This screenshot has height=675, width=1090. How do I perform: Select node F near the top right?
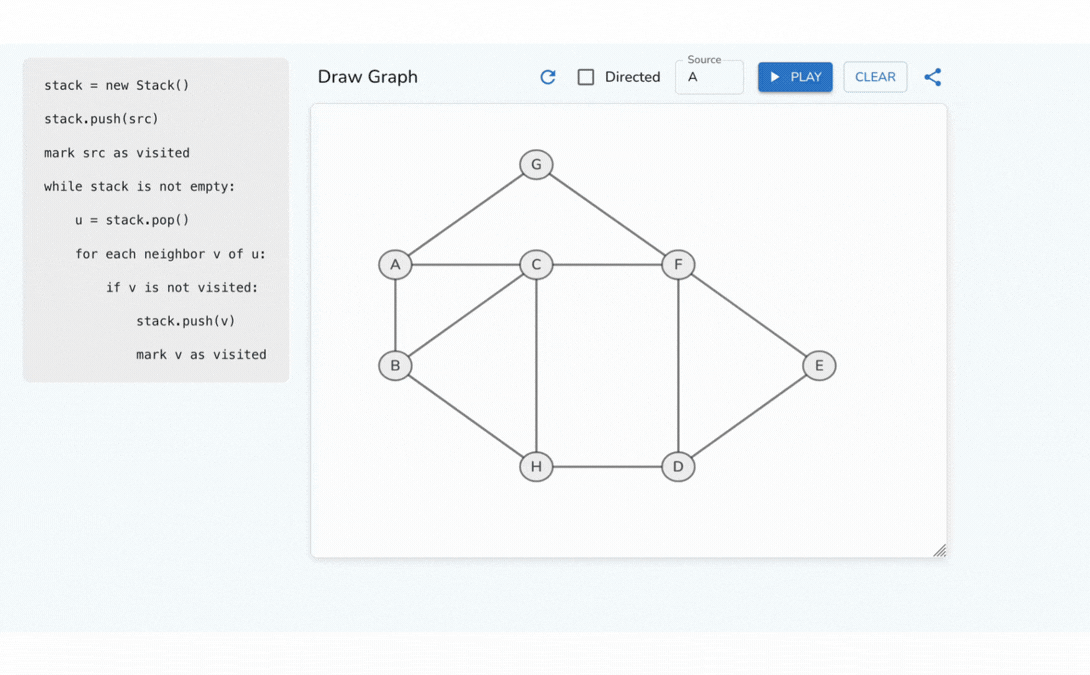click(x=678, y=264)
